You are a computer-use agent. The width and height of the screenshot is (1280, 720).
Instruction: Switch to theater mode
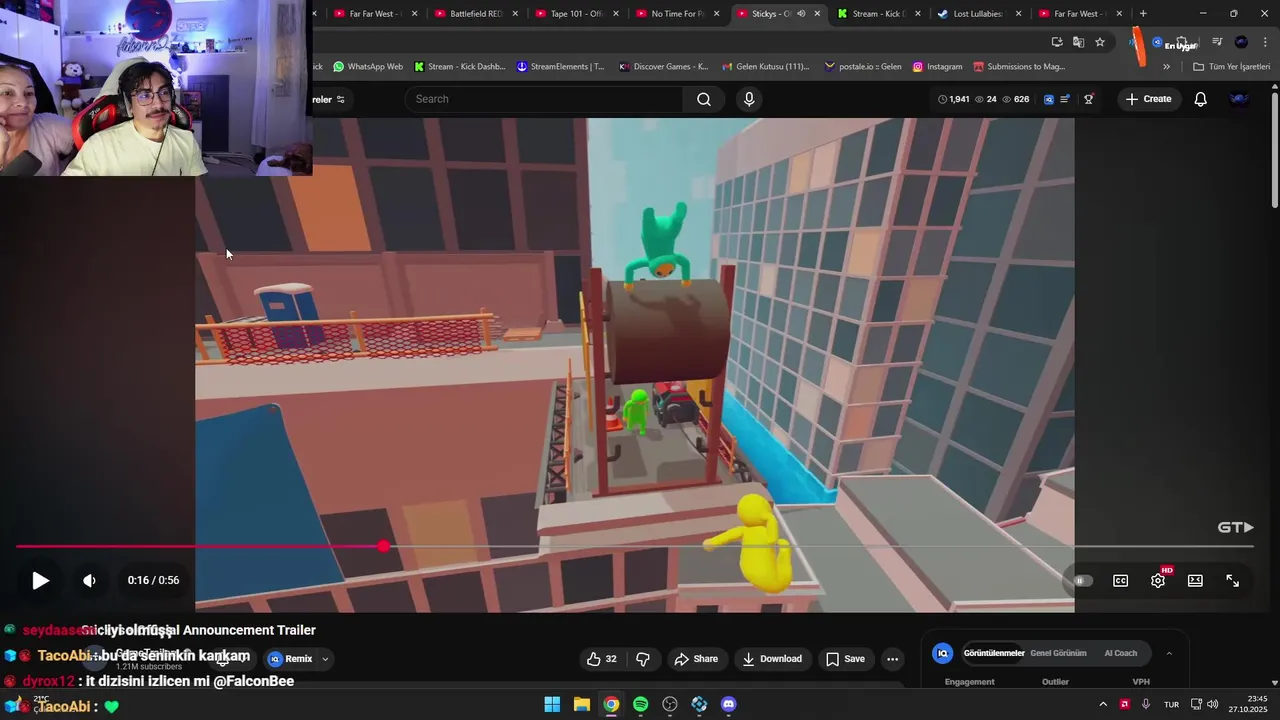click(x=1195, y=581)
